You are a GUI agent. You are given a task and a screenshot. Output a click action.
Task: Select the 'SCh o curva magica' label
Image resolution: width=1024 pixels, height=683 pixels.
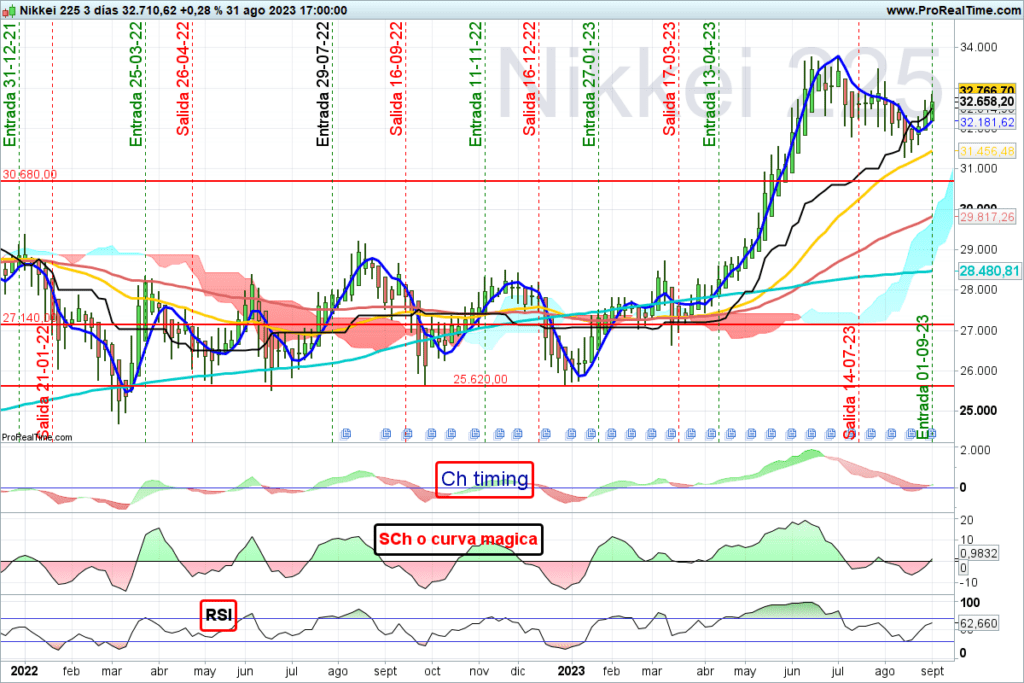(458, 539)
